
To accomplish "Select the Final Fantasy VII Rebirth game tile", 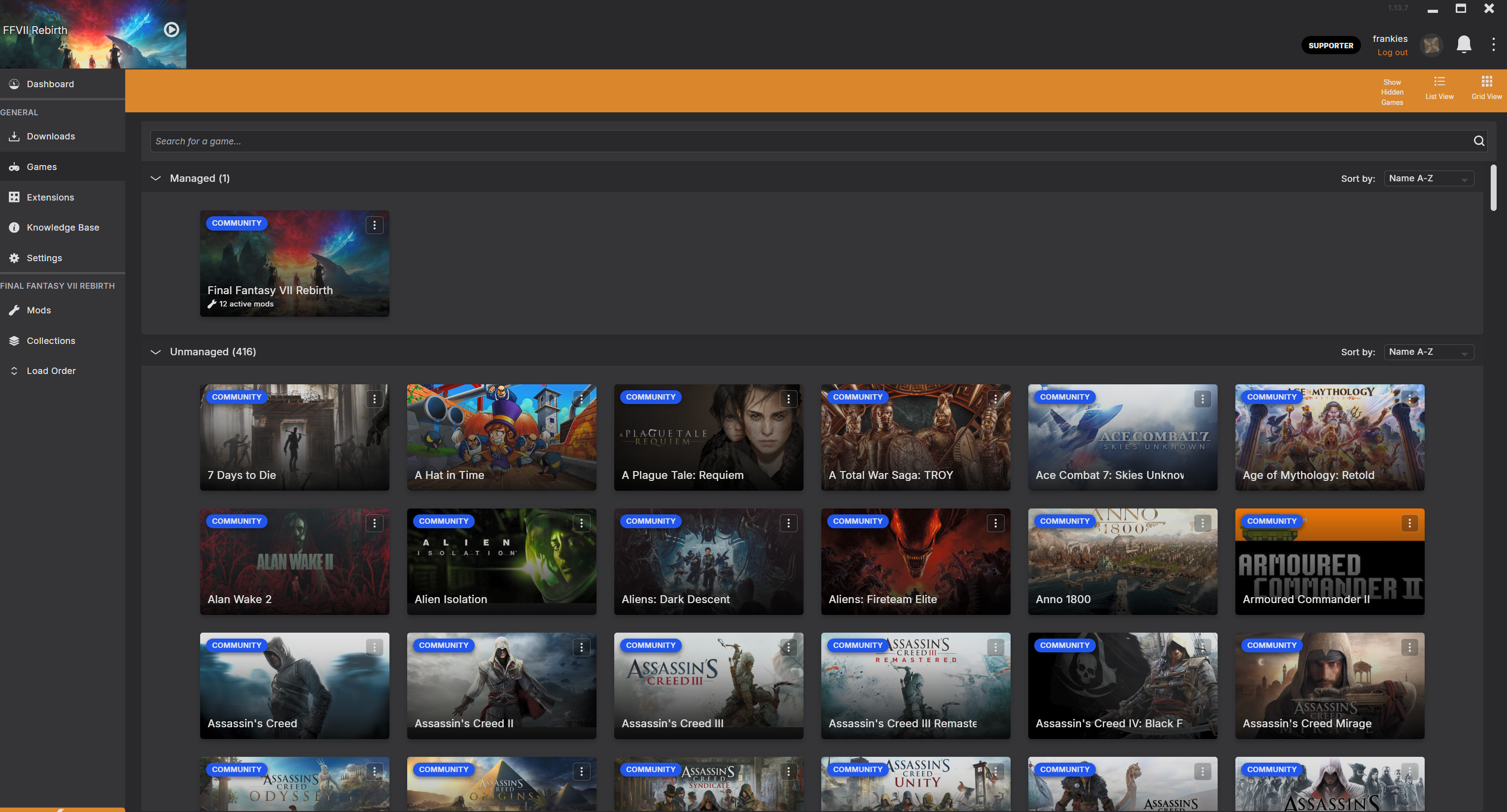I will click(x=294, y=264).
